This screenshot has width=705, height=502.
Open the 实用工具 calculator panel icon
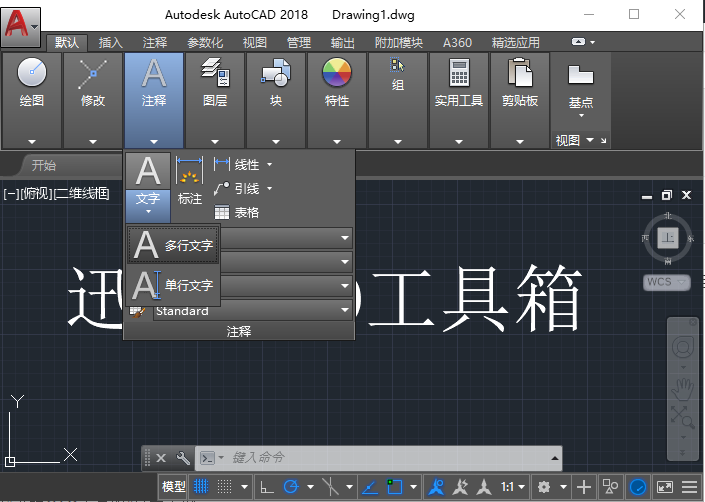459,72
